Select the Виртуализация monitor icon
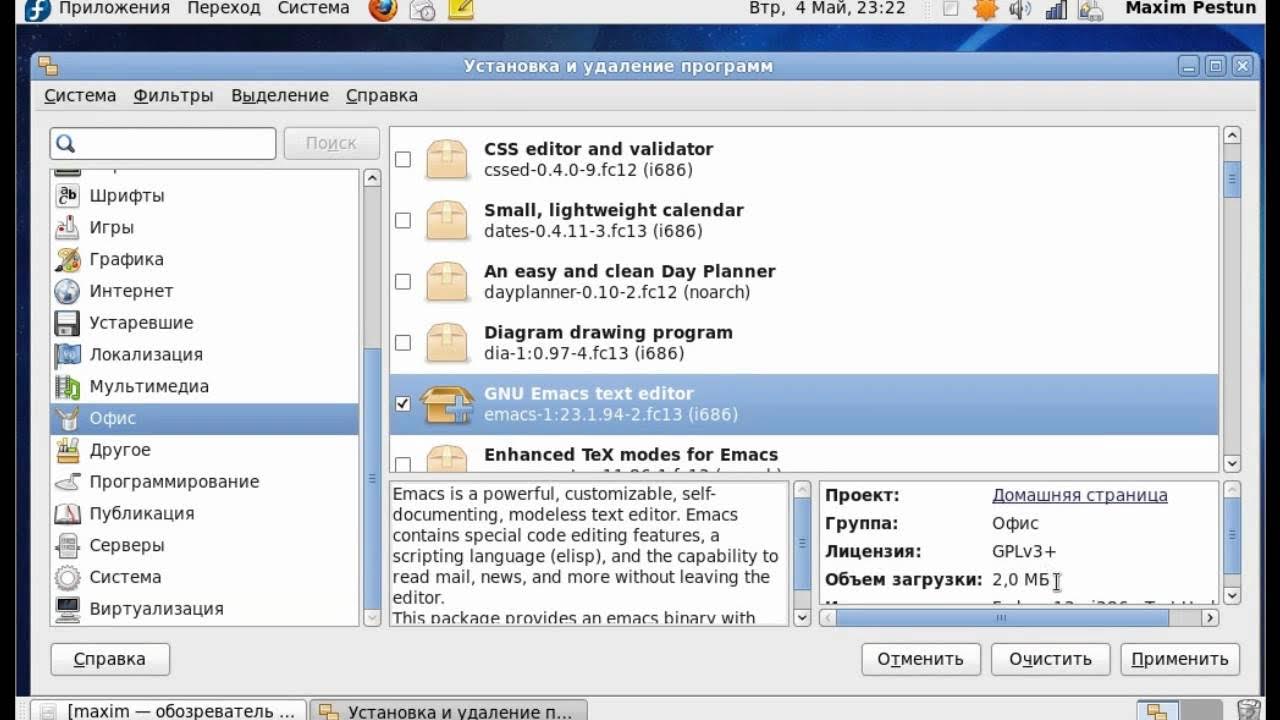The image size is (1280, 720). [x=67, y=609]
